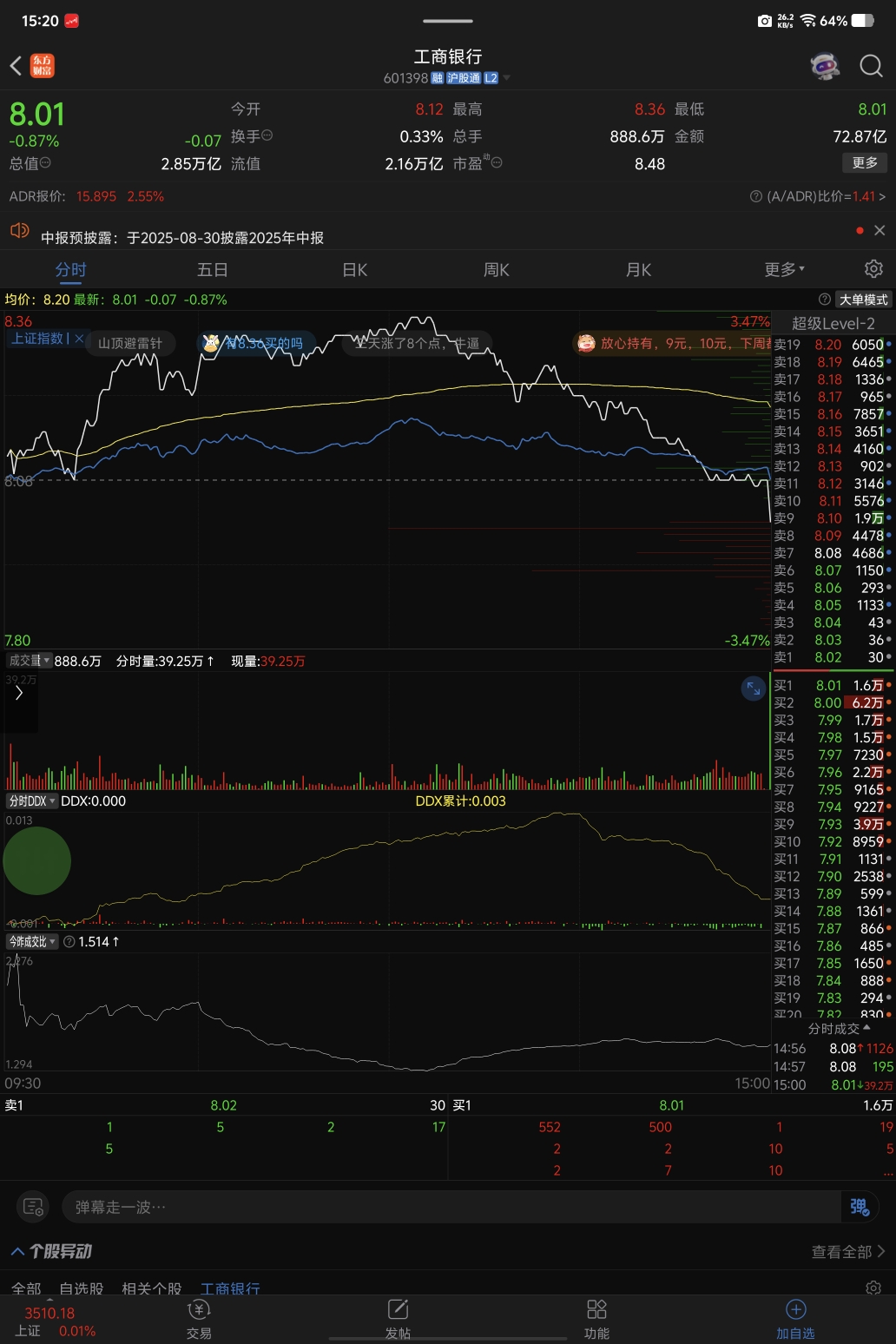Tap the 更多 quote details button

pos(865,162)
